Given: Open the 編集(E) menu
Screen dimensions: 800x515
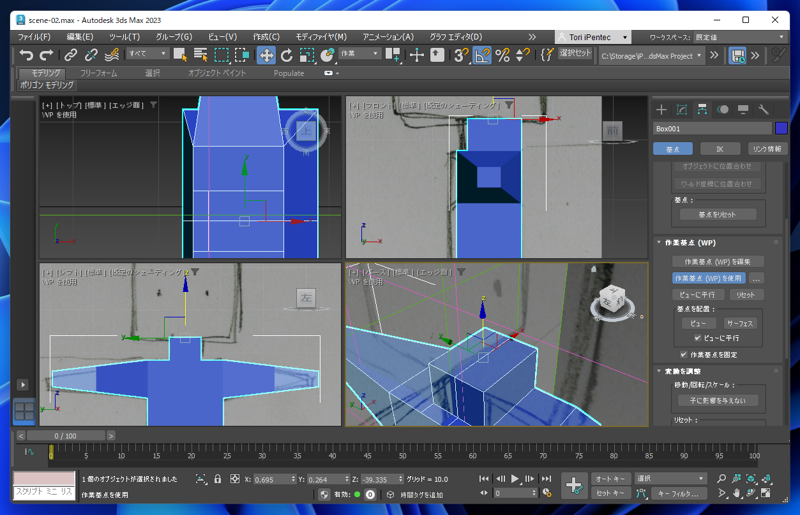Looking at the screenshot, I should [80, 37].
